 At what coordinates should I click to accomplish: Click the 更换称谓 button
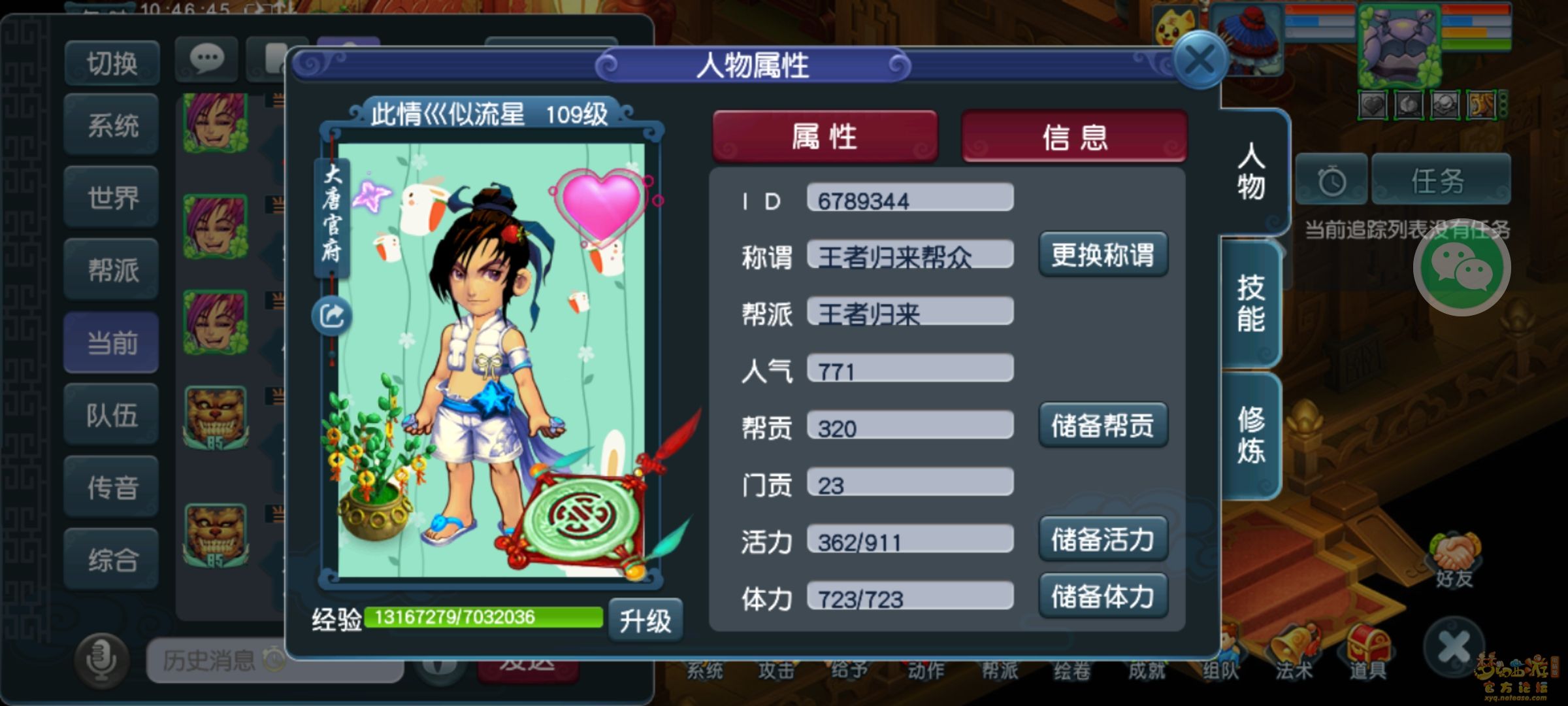click(x=1103, y=254)
